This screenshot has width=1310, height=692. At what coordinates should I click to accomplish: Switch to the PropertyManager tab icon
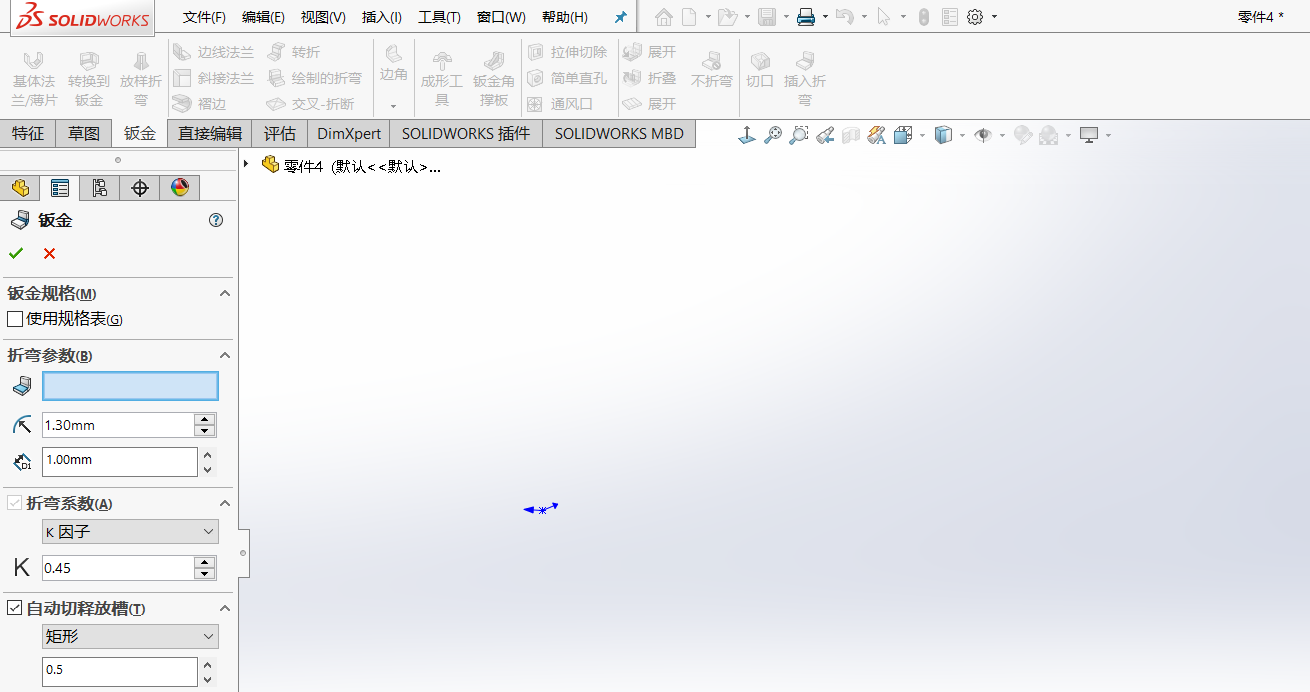60,188
